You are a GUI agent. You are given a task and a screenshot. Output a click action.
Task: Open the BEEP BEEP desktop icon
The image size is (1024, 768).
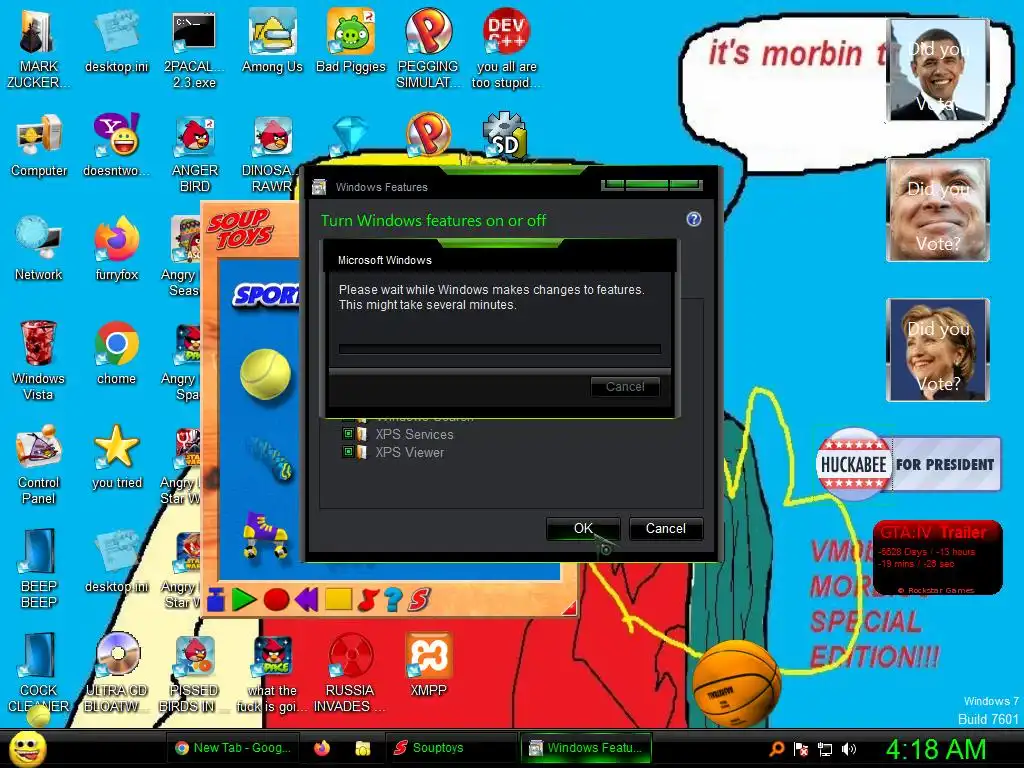tap(38, 568)
